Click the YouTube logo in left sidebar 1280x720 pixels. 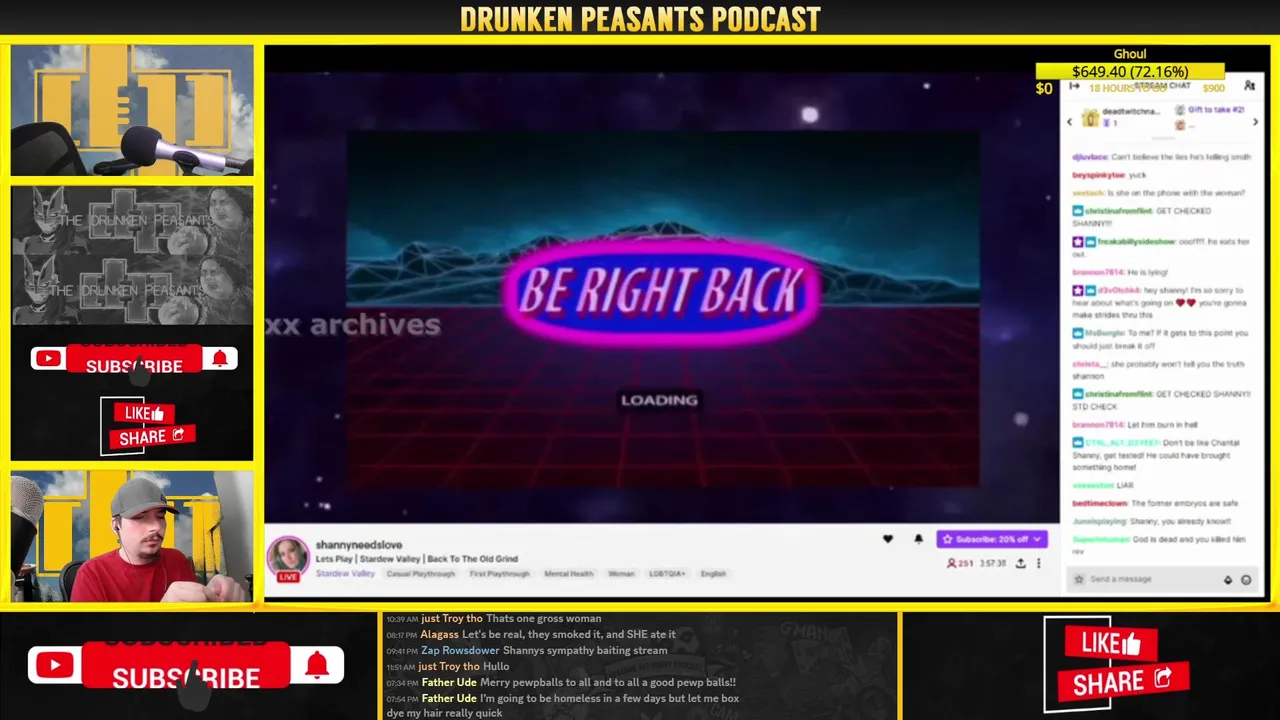[47, 358]
